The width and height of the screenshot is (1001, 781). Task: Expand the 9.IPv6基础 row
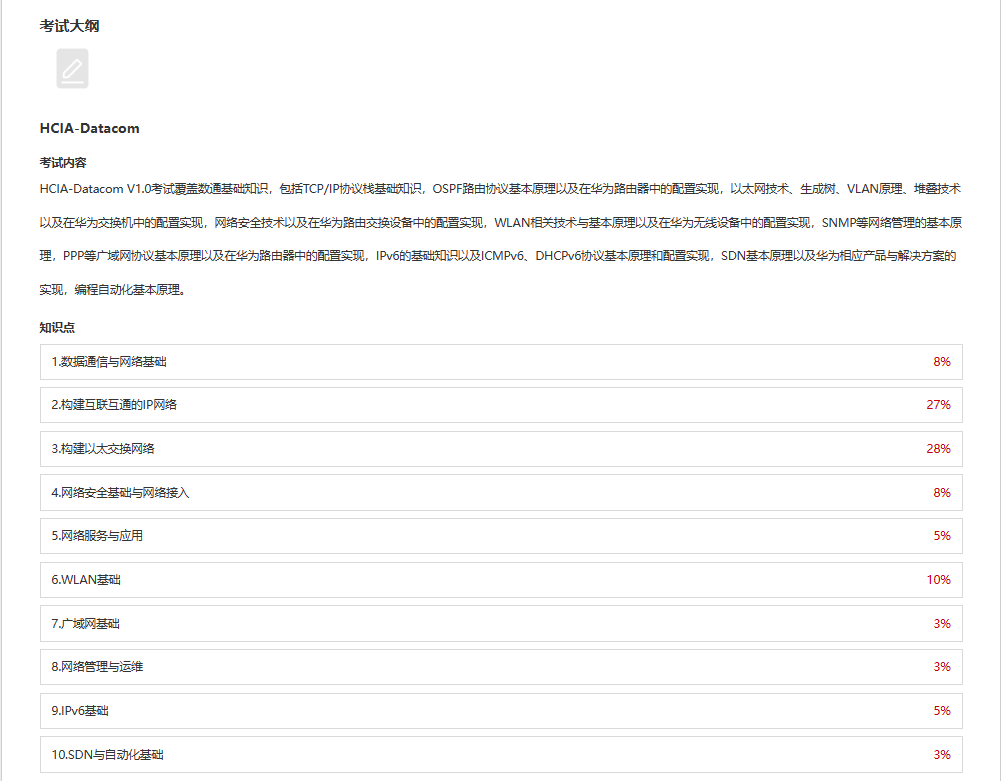click(501, 711)
